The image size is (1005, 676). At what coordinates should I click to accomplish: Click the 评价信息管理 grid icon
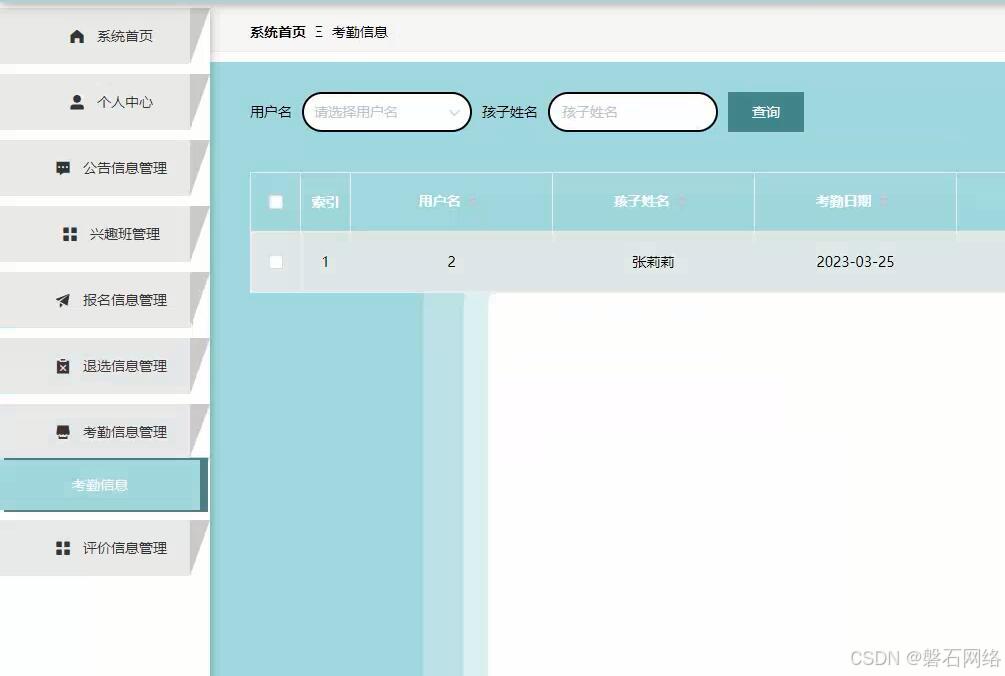pyautogui.click(x=62, y=547)
